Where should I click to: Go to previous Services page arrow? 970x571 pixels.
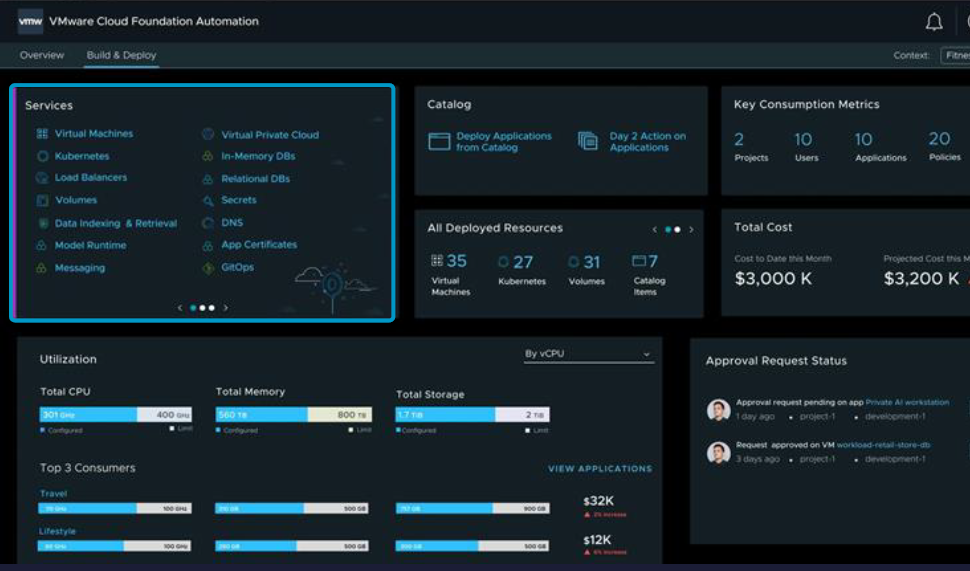coord(180,307)
